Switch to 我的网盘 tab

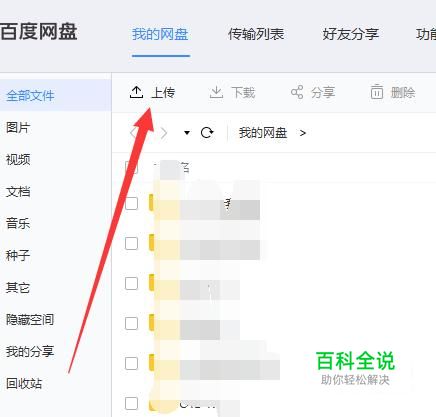160,34
